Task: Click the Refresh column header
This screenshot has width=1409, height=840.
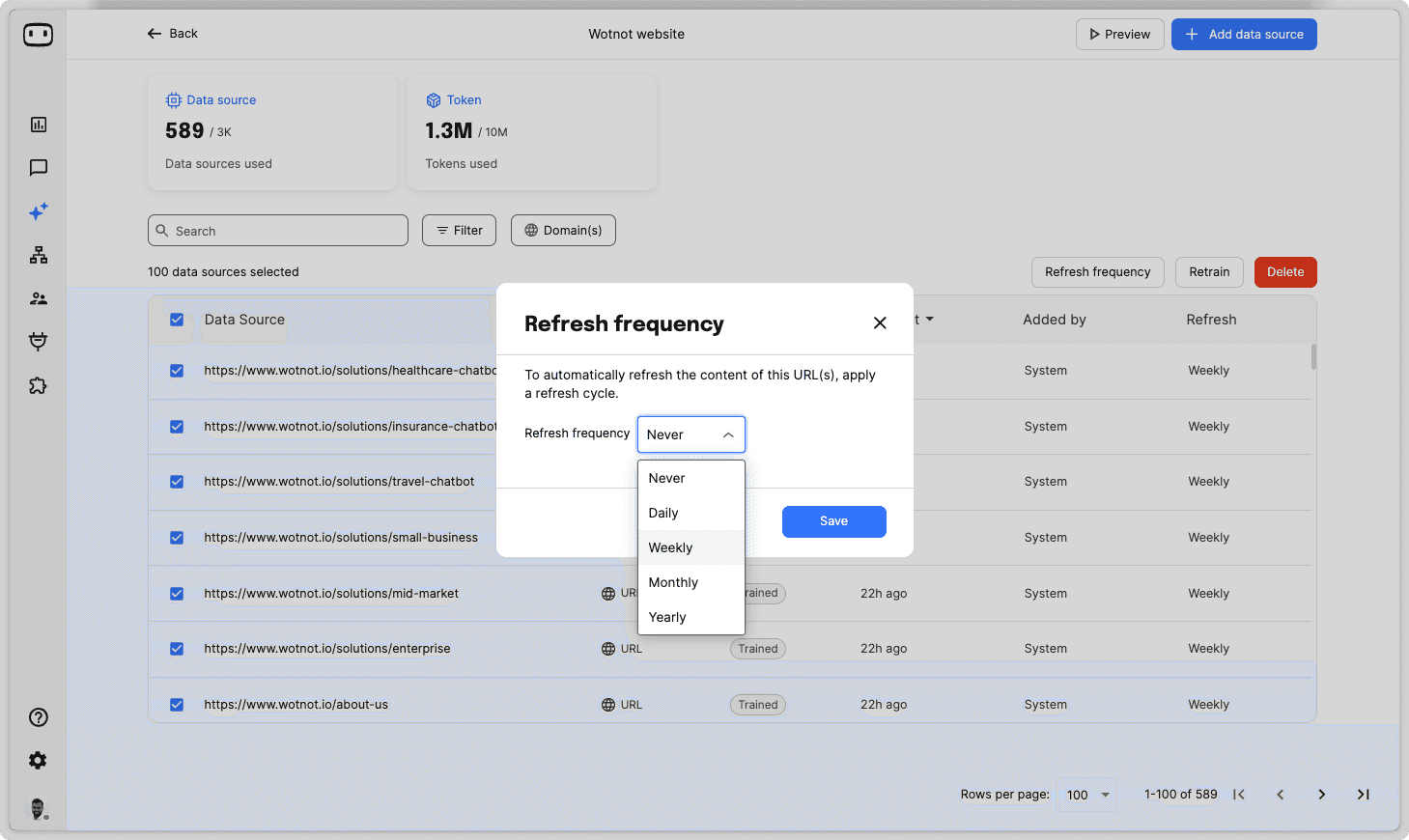Action: (1211, 320)
